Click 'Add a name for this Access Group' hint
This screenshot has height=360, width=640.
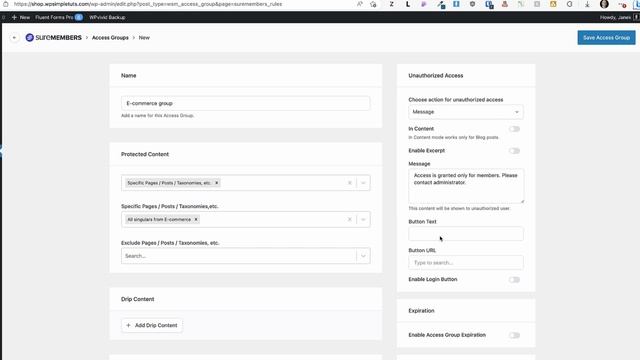pos(158,116)
